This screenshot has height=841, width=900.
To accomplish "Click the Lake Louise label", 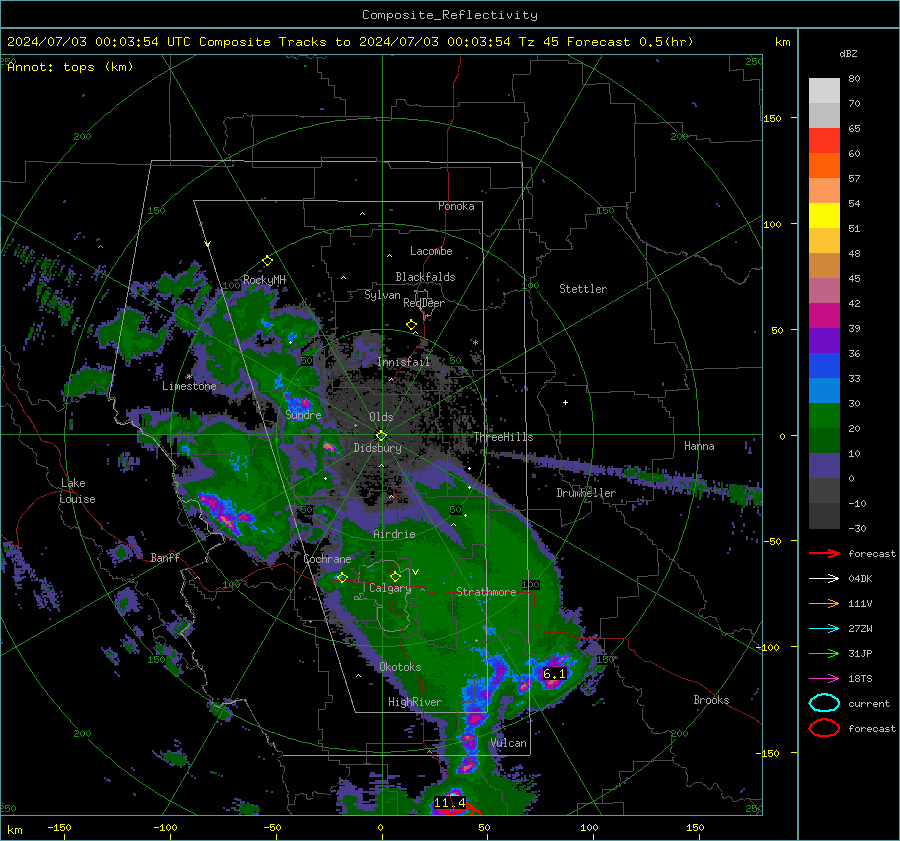I will click(77, 491).
